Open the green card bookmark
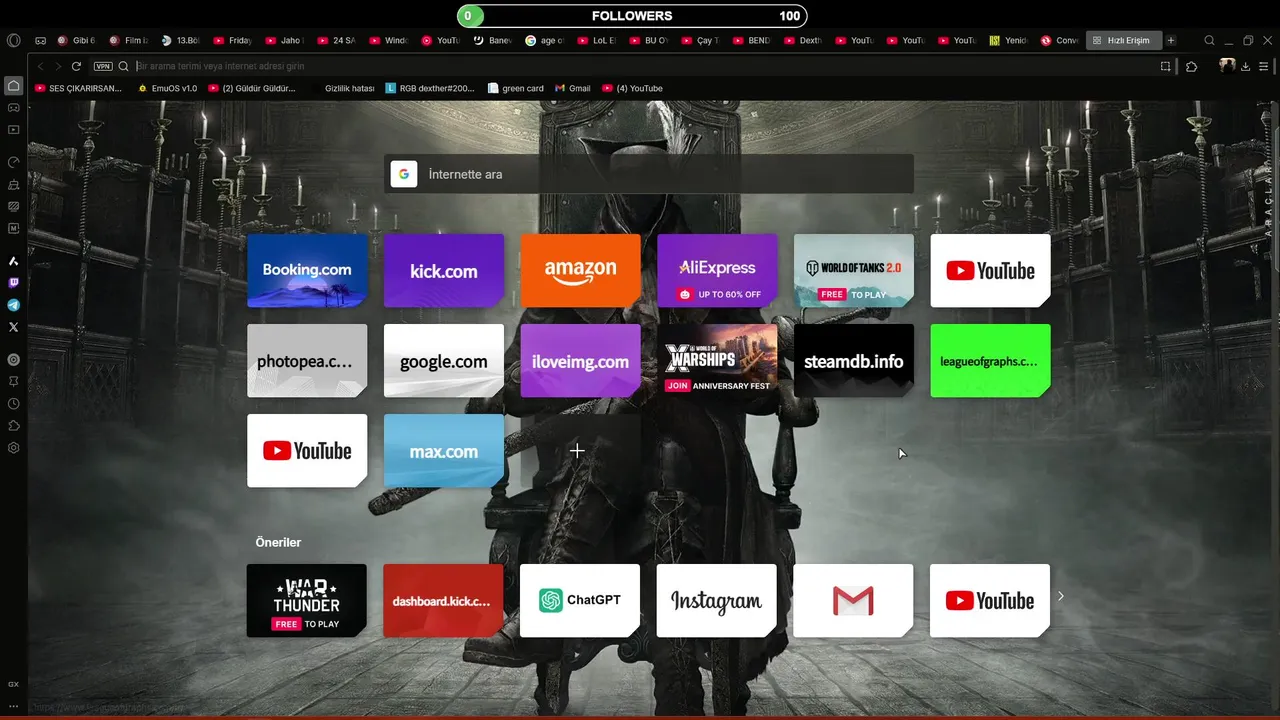The image size is (1280, 720). [x=516, y=88]
